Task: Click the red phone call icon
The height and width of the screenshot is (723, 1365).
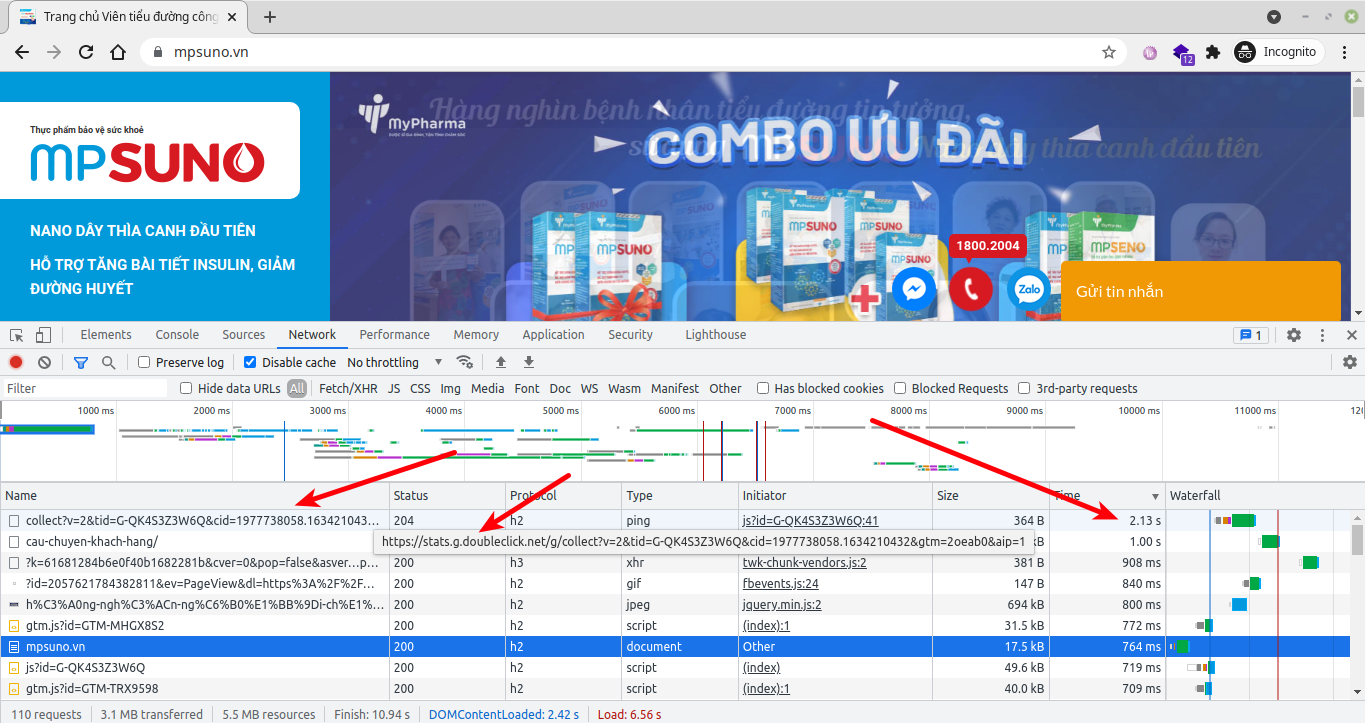Action: [x=971, y=288]
